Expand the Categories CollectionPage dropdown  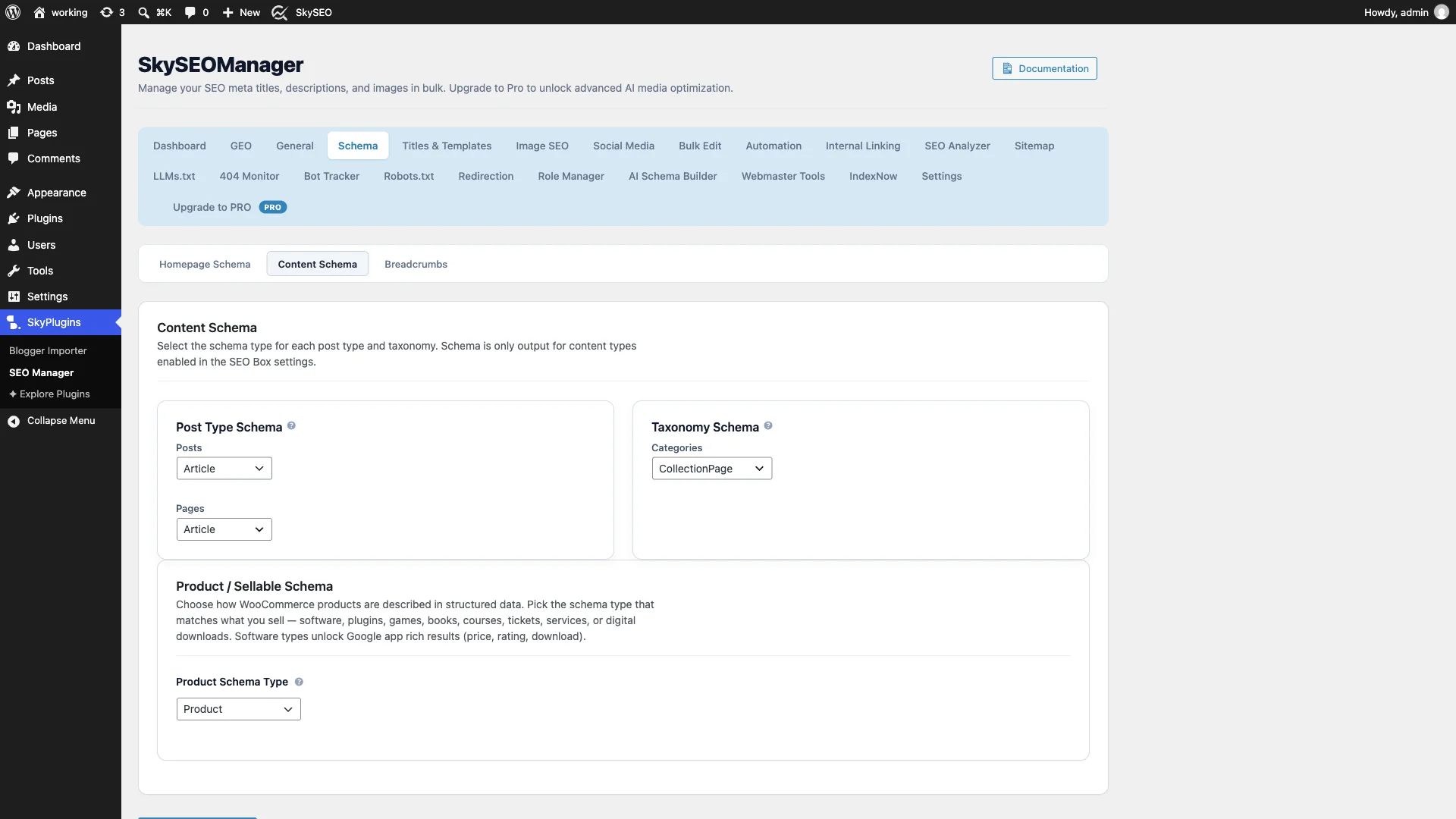pyautogui.click(x=712, y=469)
